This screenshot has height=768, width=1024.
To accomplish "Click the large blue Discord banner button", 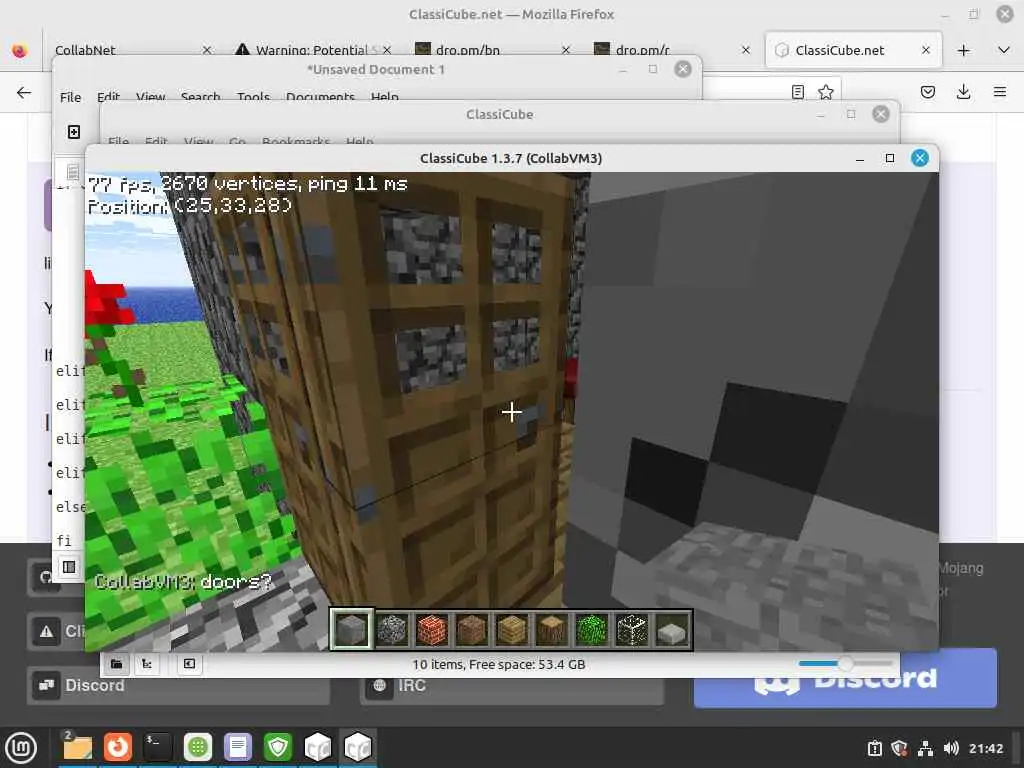I will pos(845,679).
